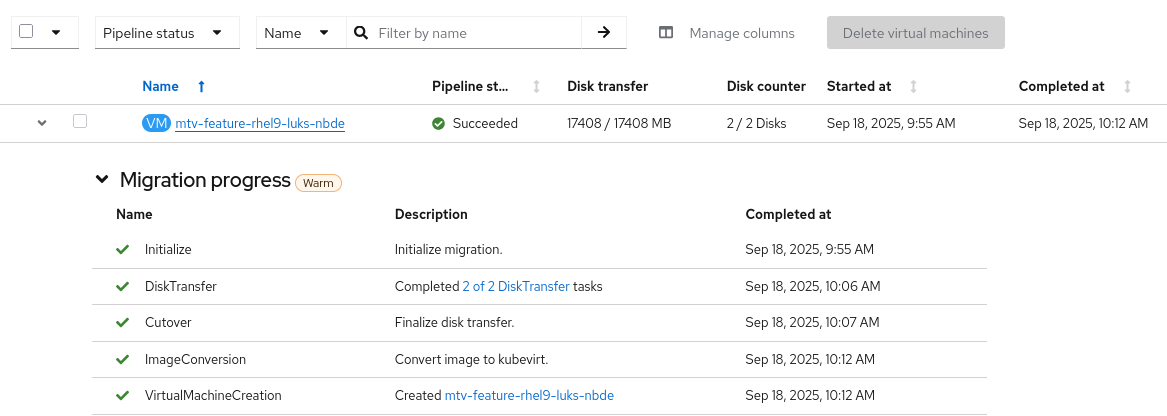Open the mtv-feature-rhel9-luks-nbde VM link

[x=260, y=124]
